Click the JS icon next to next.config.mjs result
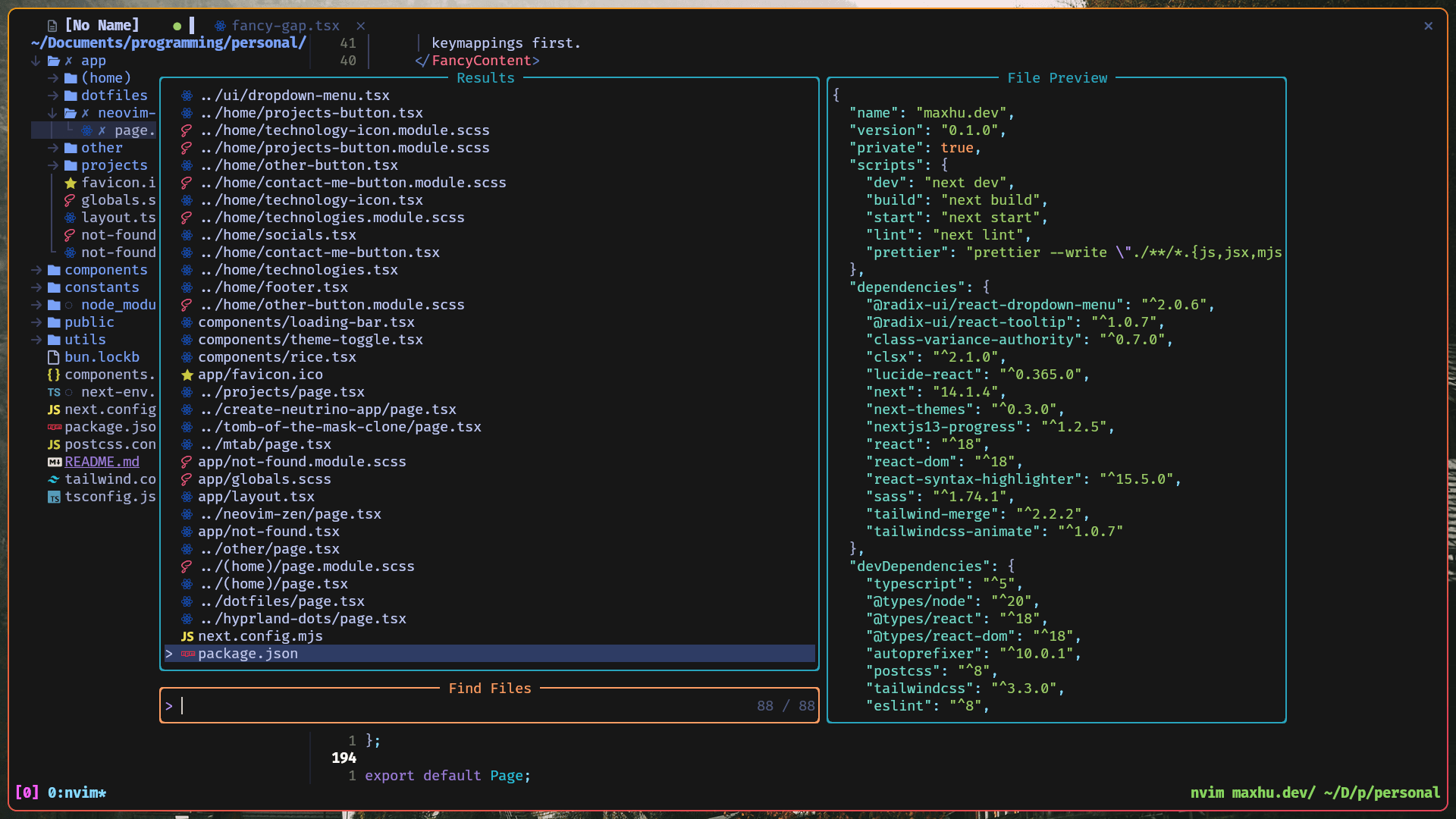Viewport: 1456px width, 819px height. pos(187,636)
